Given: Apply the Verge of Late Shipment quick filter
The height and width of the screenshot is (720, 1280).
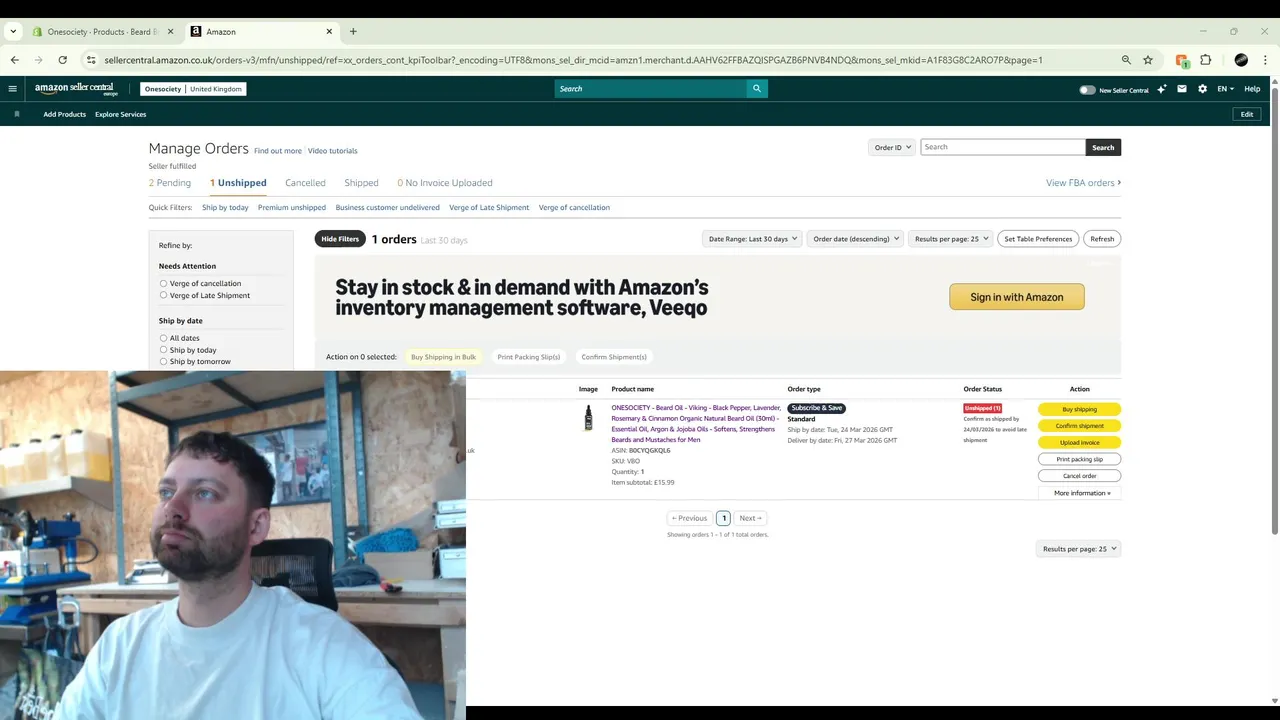Looking at the screenshot, I should click(489, 207).
